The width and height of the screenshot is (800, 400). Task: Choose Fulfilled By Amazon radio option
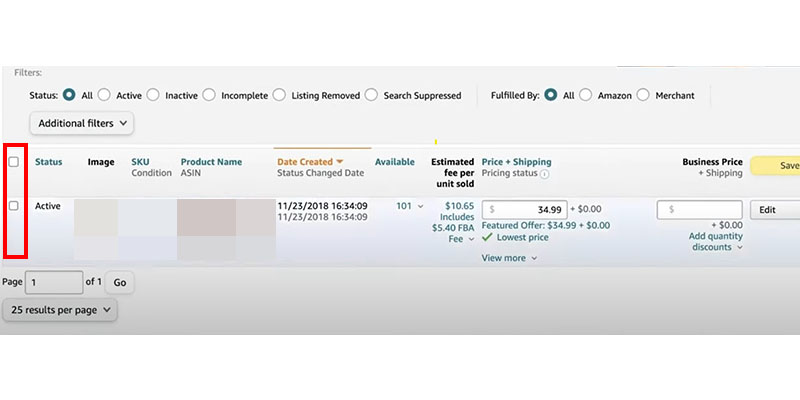click(x=586, y=95)
